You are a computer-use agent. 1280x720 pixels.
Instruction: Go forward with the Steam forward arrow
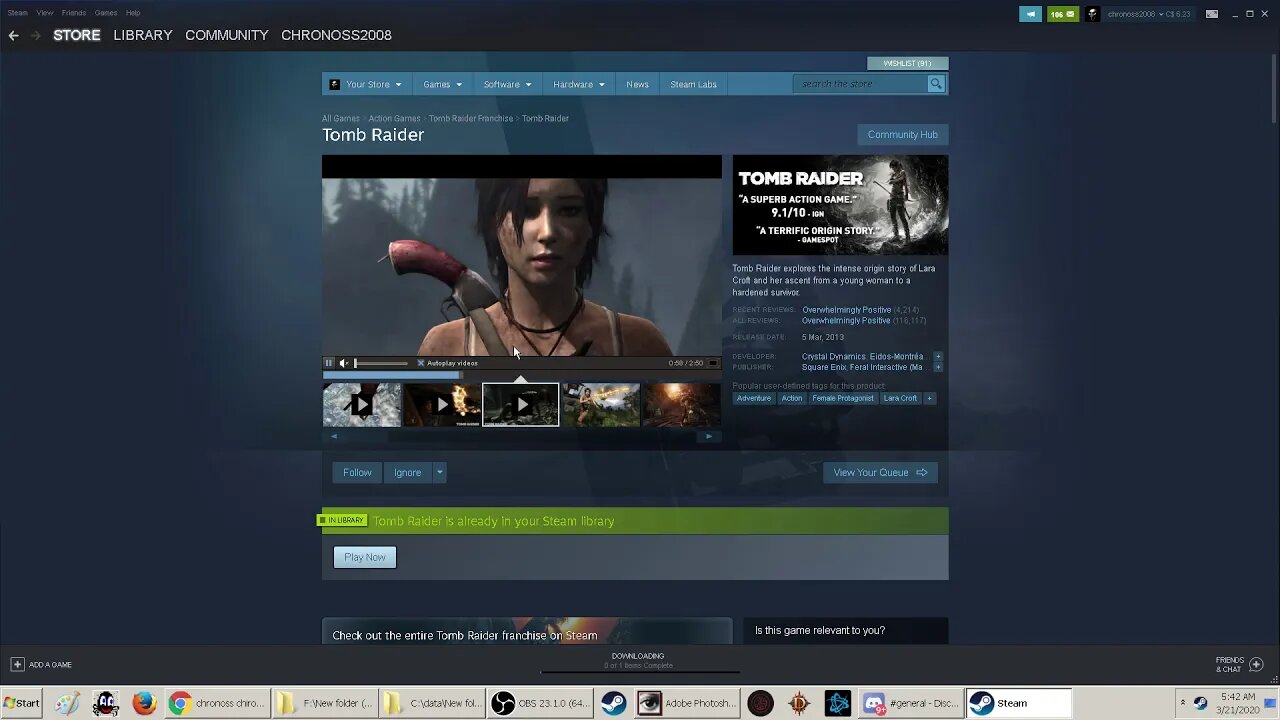(x=36, y=35)
